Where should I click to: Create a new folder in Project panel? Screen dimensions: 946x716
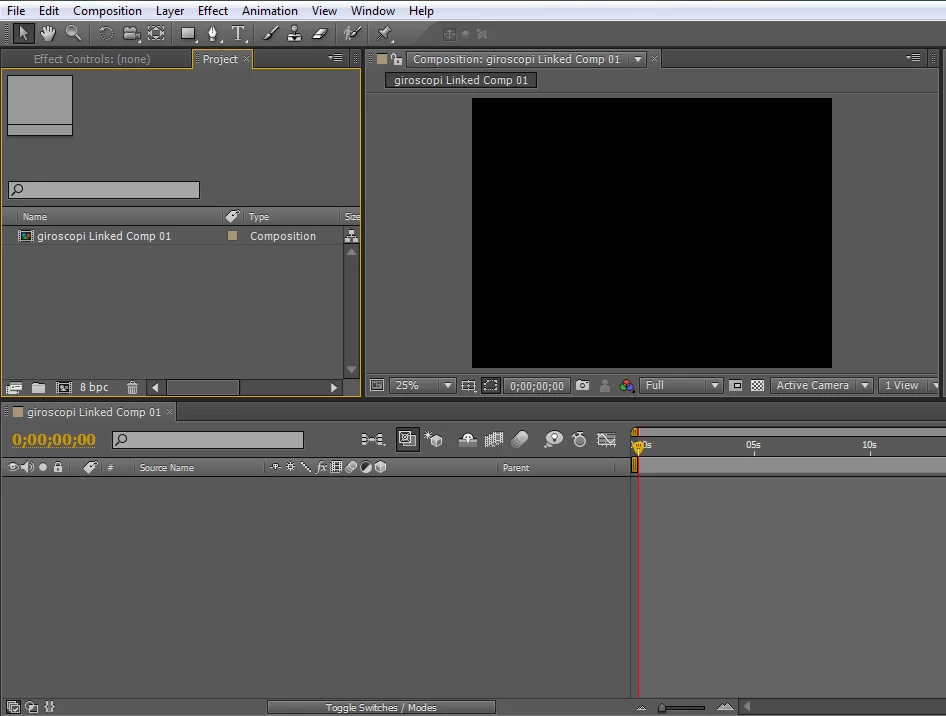click(39, 387)
